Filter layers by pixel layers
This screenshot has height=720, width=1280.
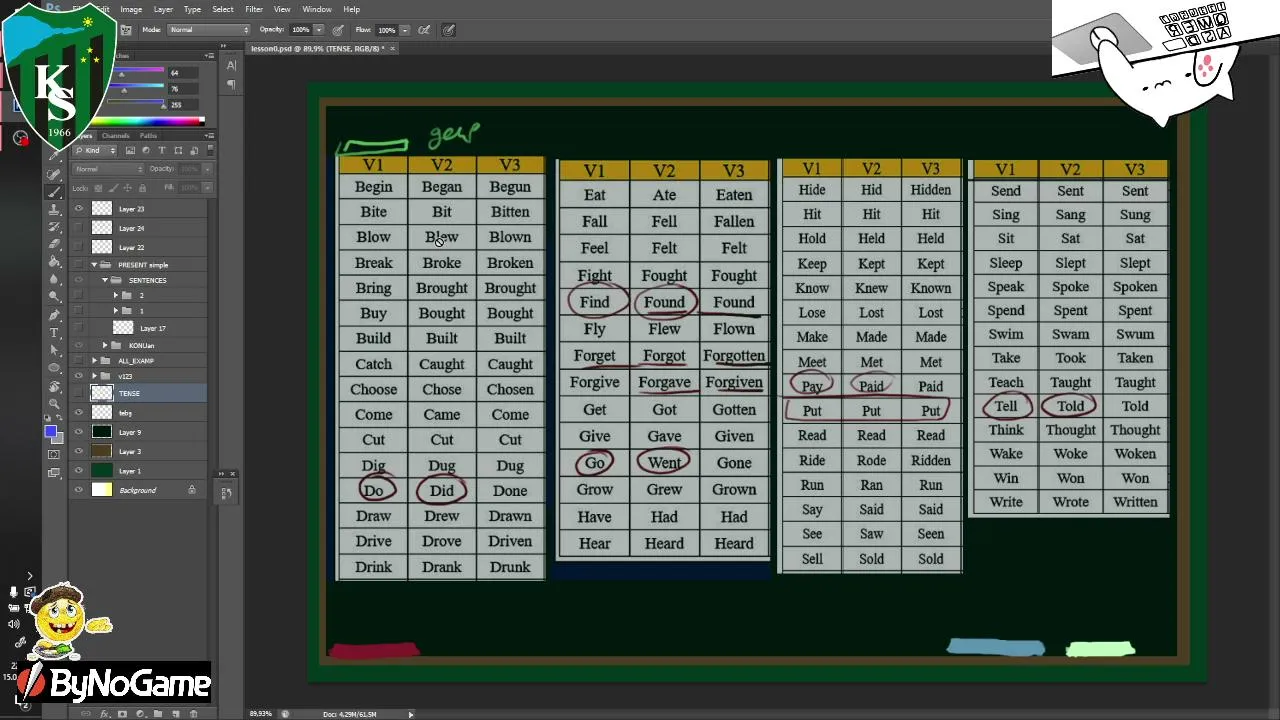pos(130,151)
